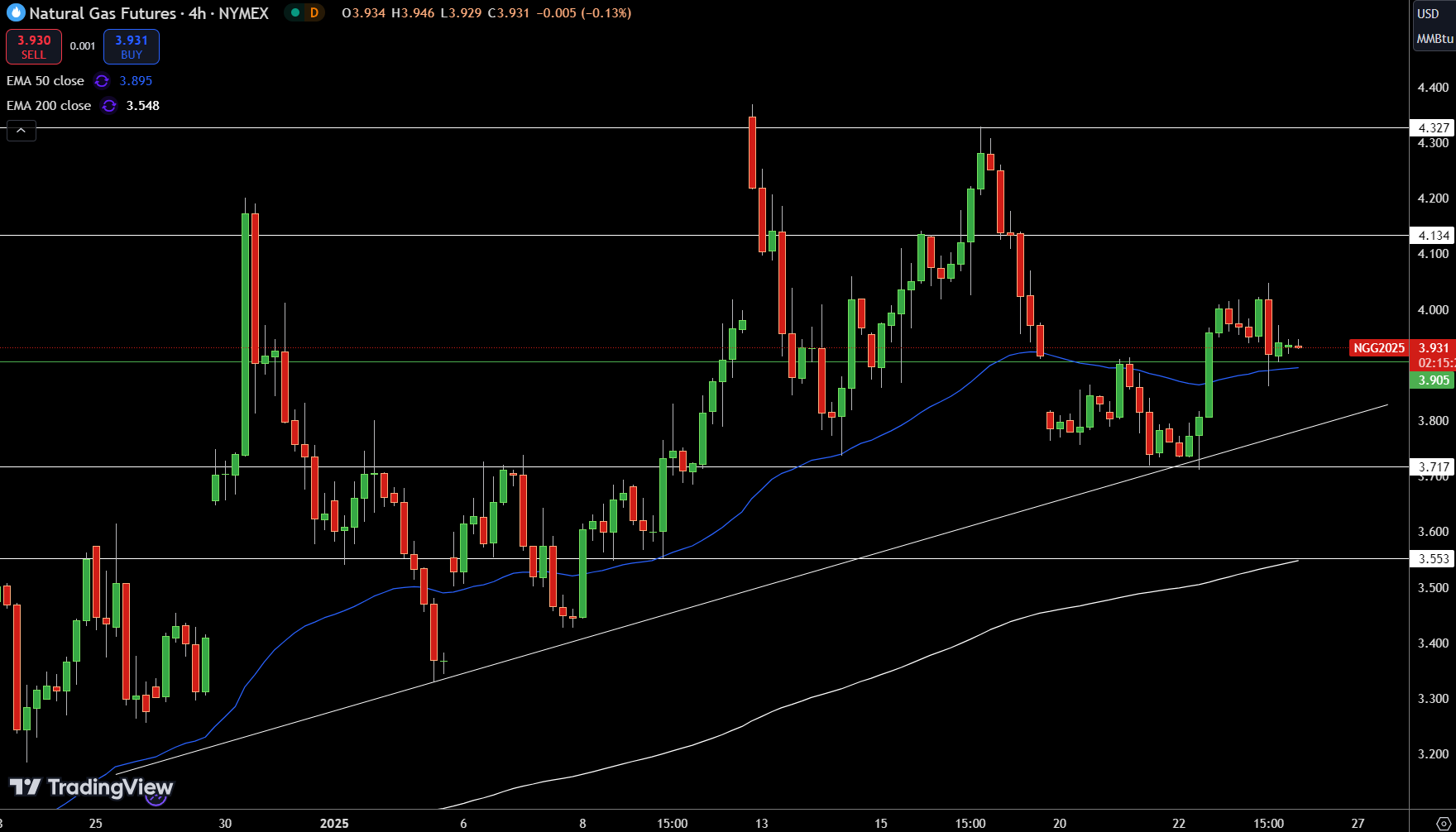This screenshot has width=1456, height=832.
Task: Click the 3.931 BUY button
Action: tap(132, 47)
